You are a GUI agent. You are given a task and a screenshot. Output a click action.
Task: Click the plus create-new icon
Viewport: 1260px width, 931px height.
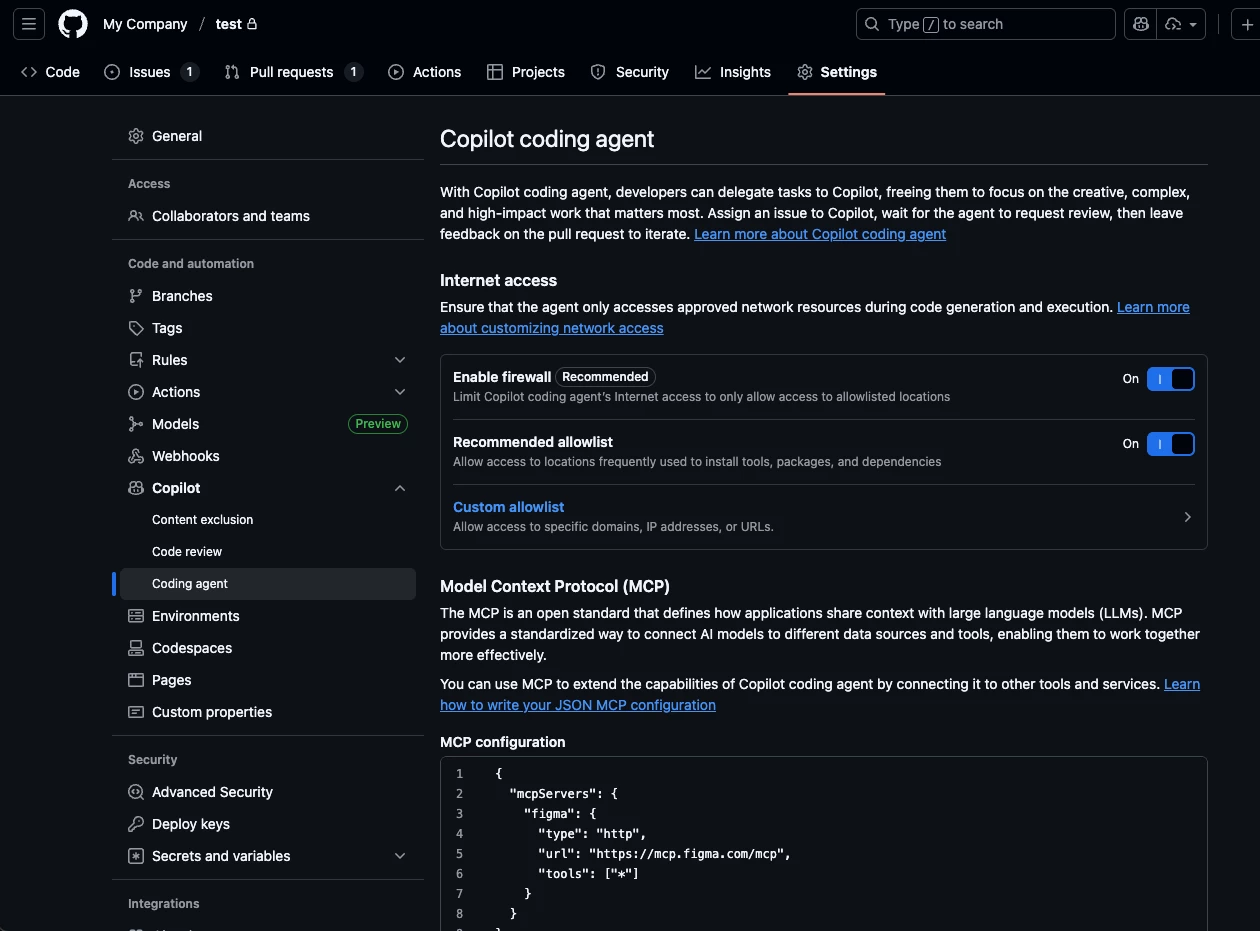[x=1246, y=24]
